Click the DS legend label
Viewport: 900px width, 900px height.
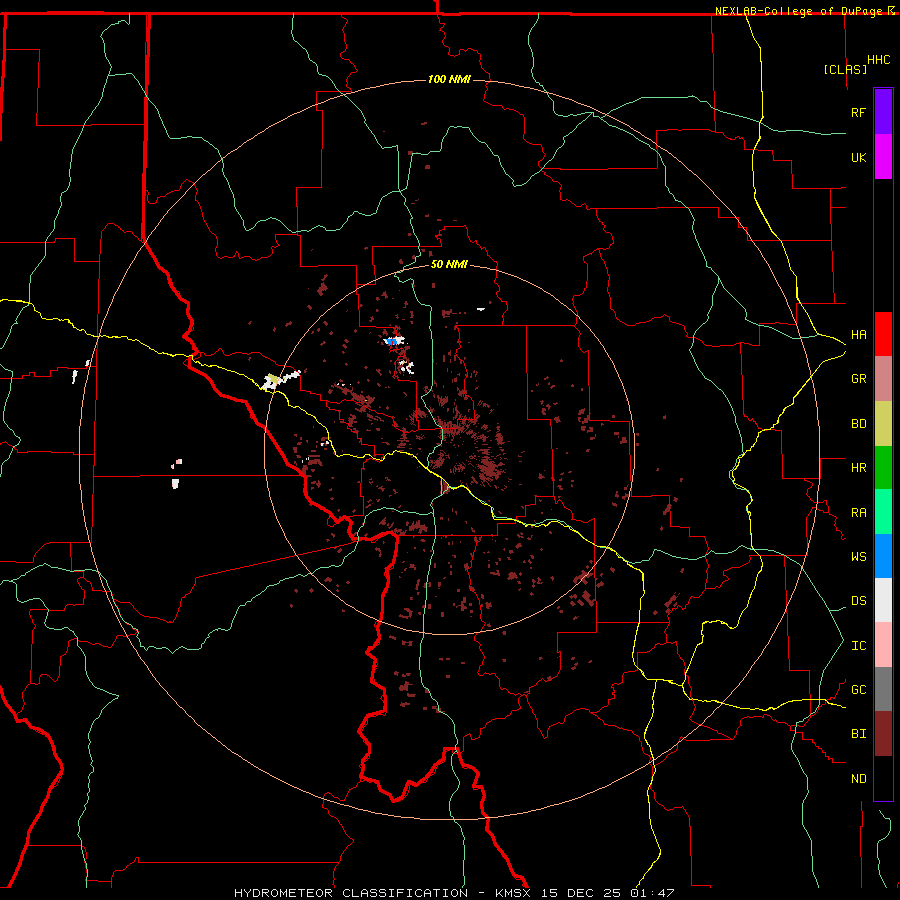tap(858, 601)
